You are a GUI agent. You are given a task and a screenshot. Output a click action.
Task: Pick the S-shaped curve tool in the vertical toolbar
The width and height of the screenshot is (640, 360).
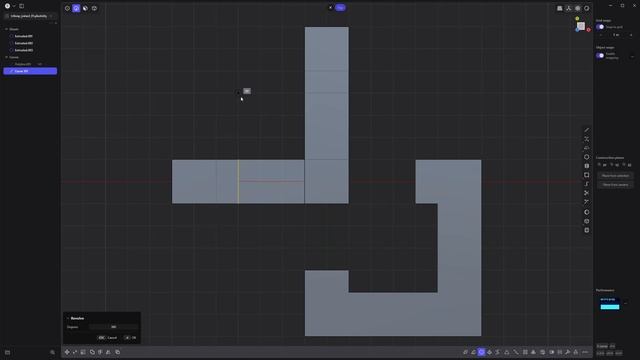click(587, 184)
